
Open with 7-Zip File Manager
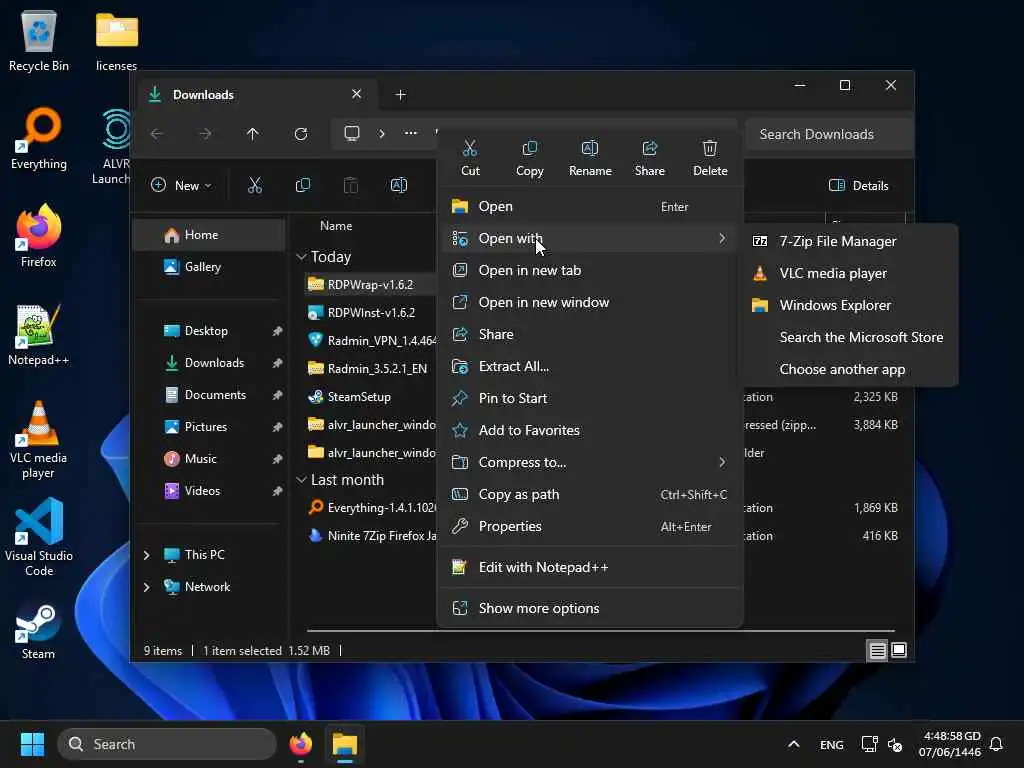click(x=850, y=242)
